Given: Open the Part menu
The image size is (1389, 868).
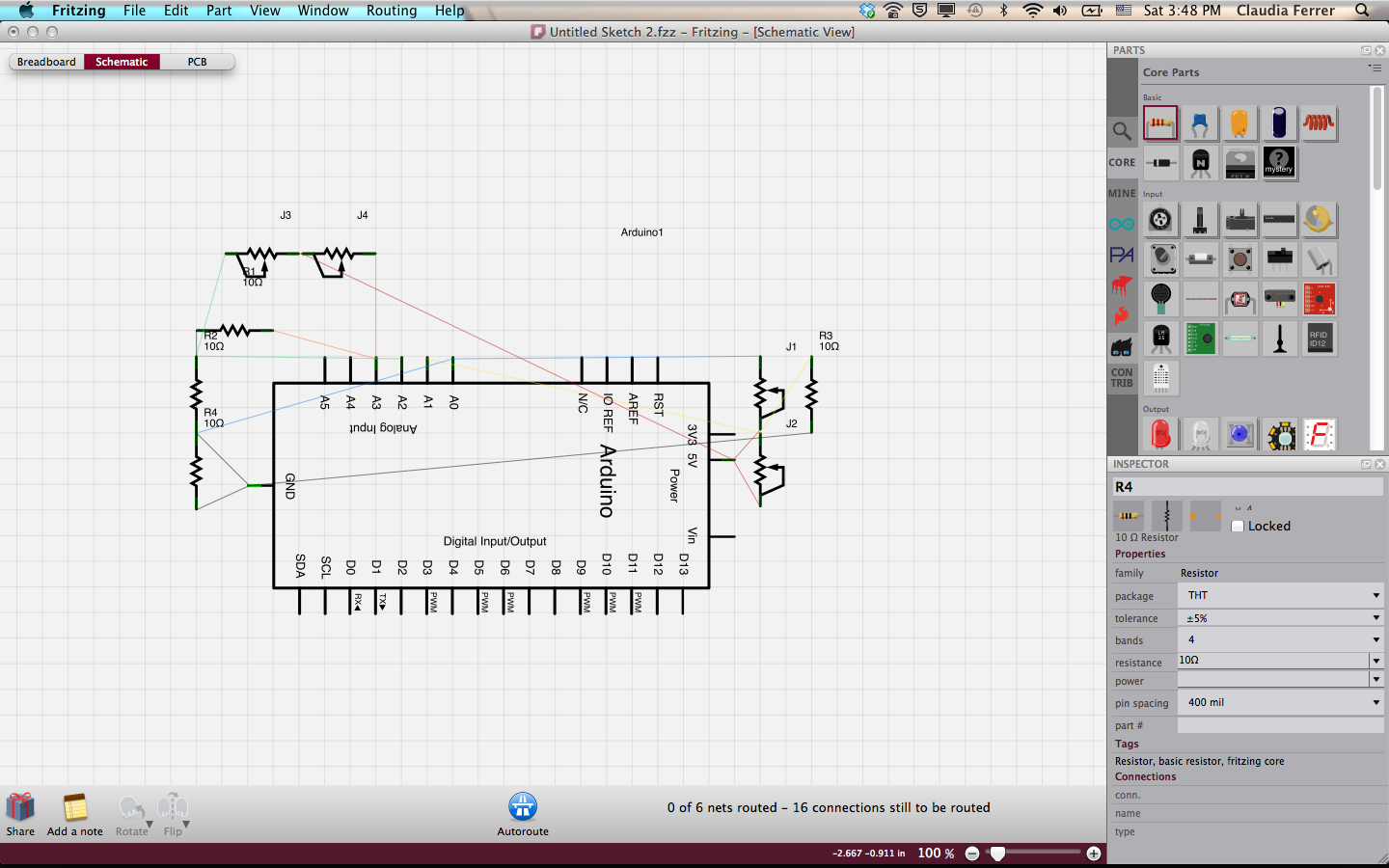Looking at the screenshot, I should click(x=219, y=11).
